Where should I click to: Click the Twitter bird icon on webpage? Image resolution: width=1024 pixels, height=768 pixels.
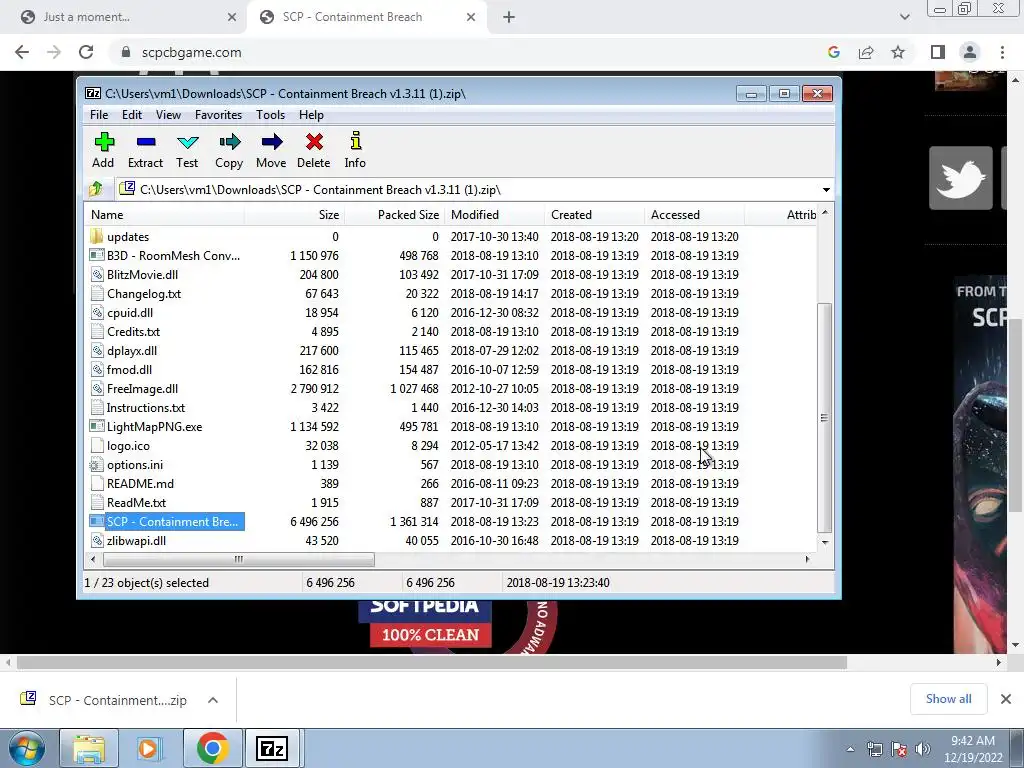tap(961, 178)
